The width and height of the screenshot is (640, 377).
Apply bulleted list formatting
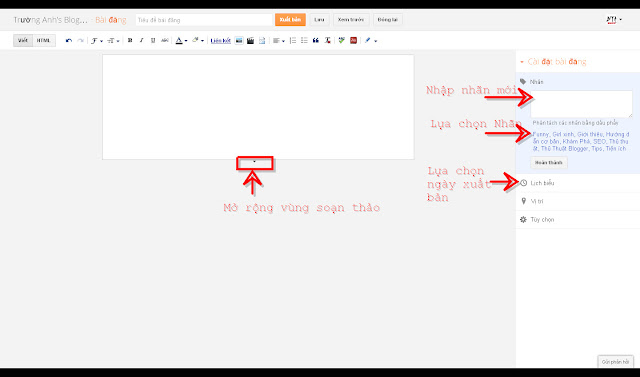click(304, 40)
